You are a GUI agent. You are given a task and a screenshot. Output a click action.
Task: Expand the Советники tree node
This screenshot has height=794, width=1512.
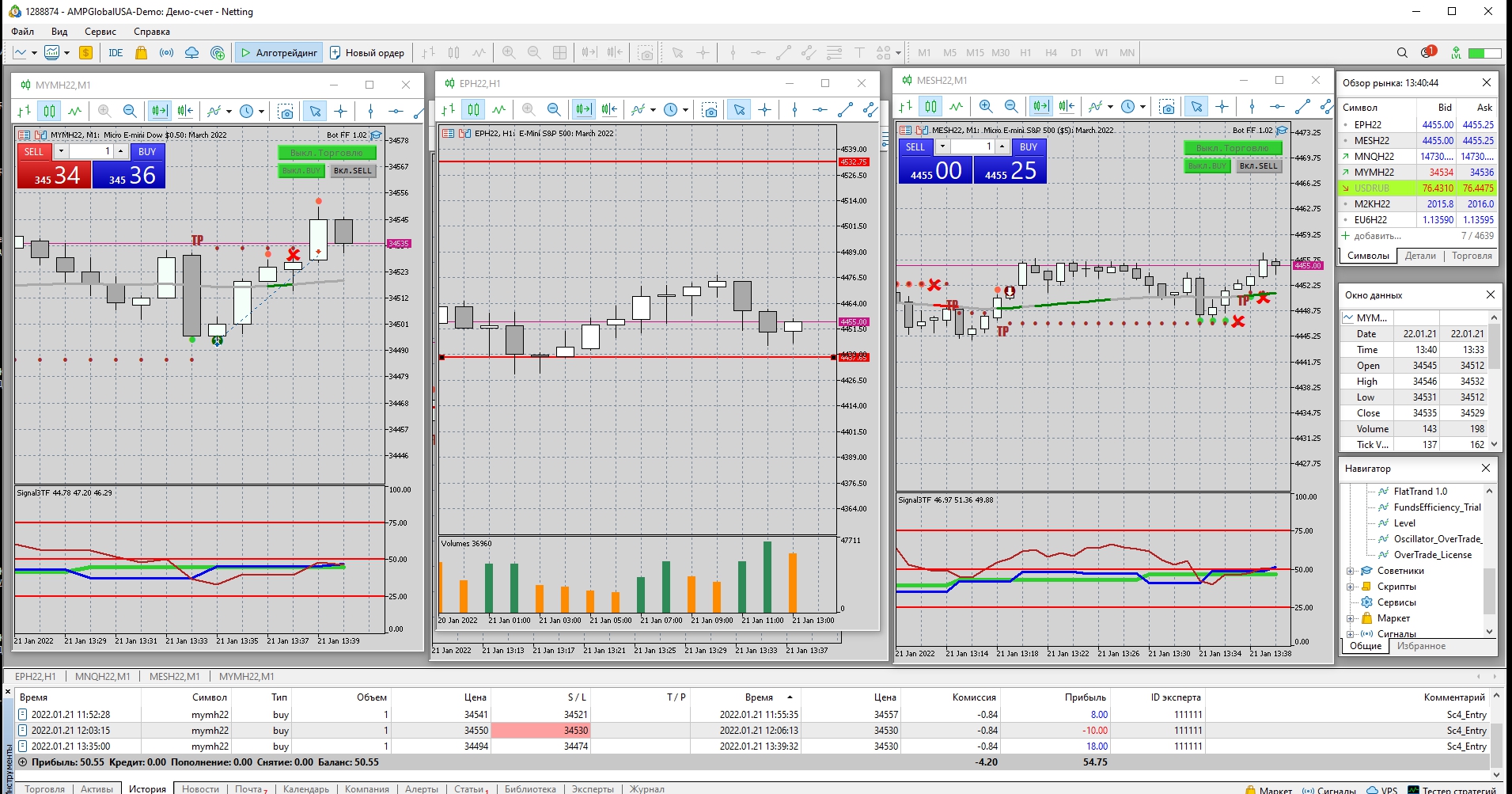pos(1350,571)
